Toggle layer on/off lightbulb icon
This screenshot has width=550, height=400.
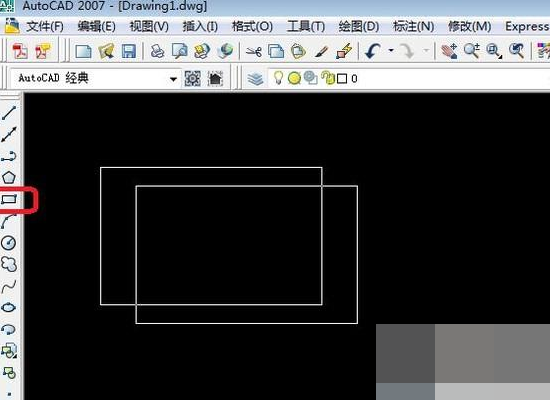point(278,78)
